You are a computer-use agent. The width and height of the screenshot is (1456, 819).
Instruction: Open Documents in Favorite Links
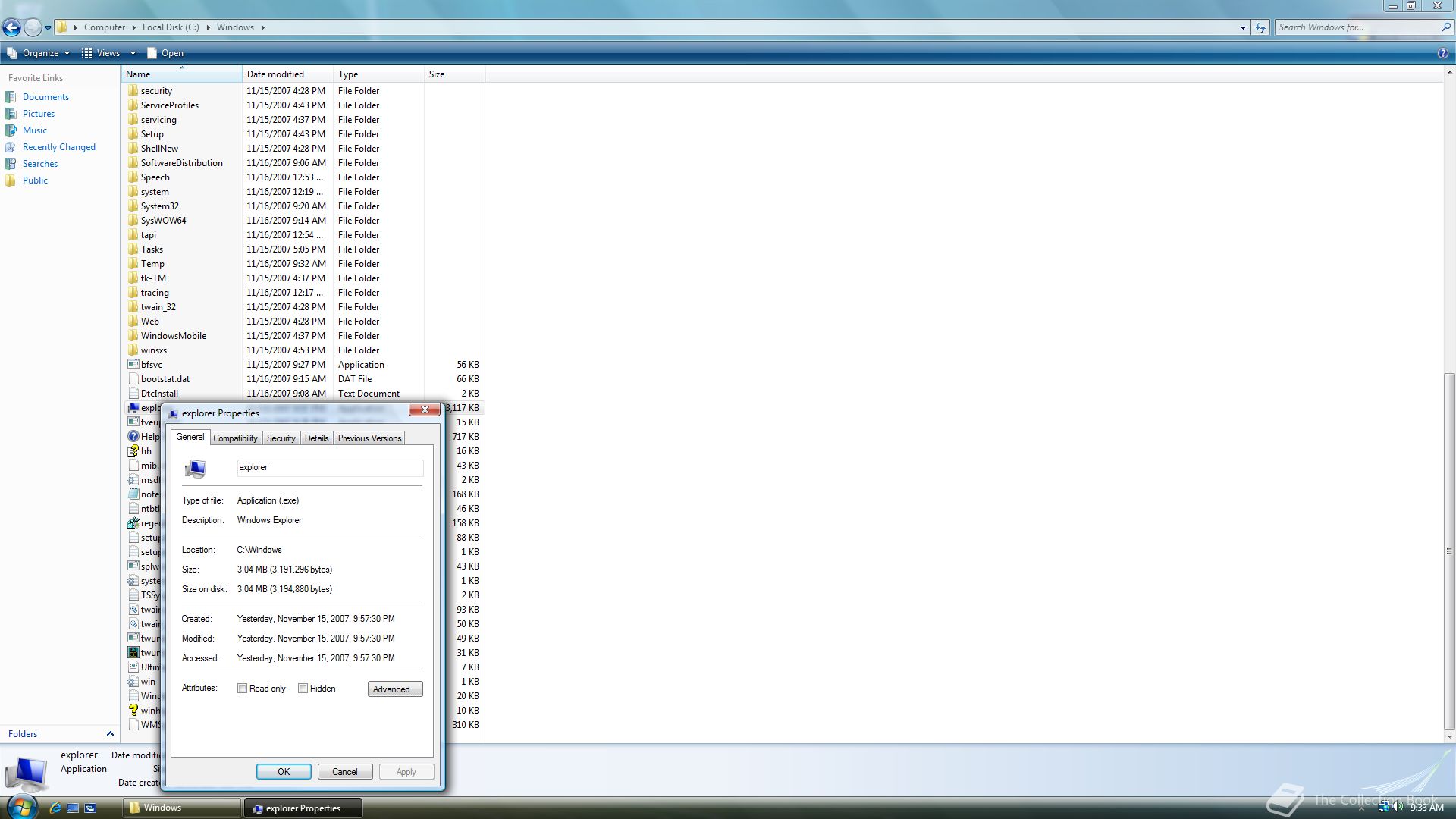point(45,97)
